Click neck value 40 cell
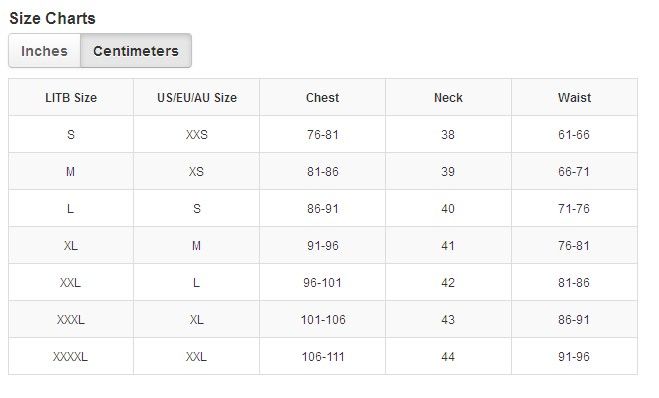 click(448, 208)
